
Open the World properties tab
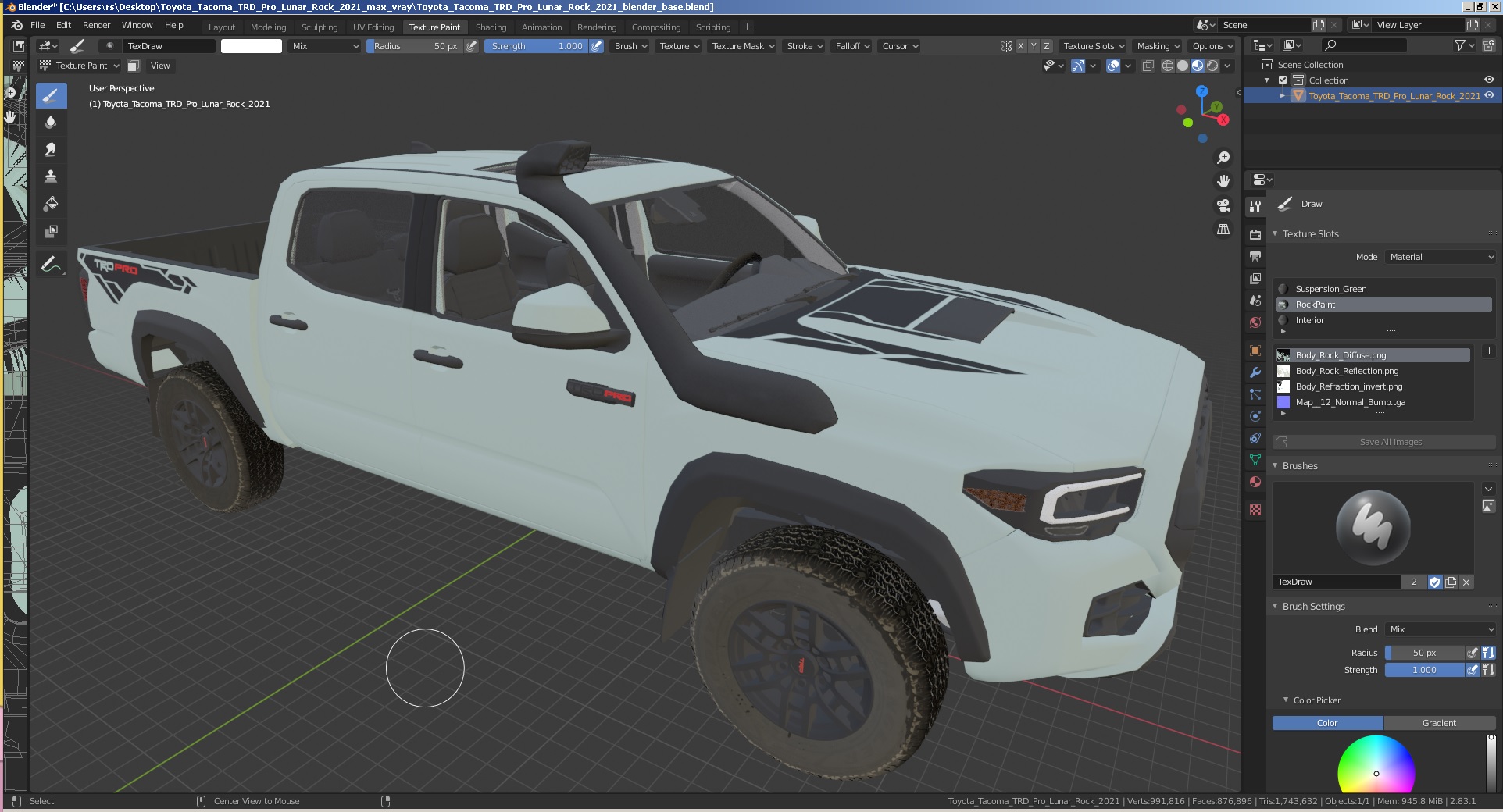(x=1255, y=322)
